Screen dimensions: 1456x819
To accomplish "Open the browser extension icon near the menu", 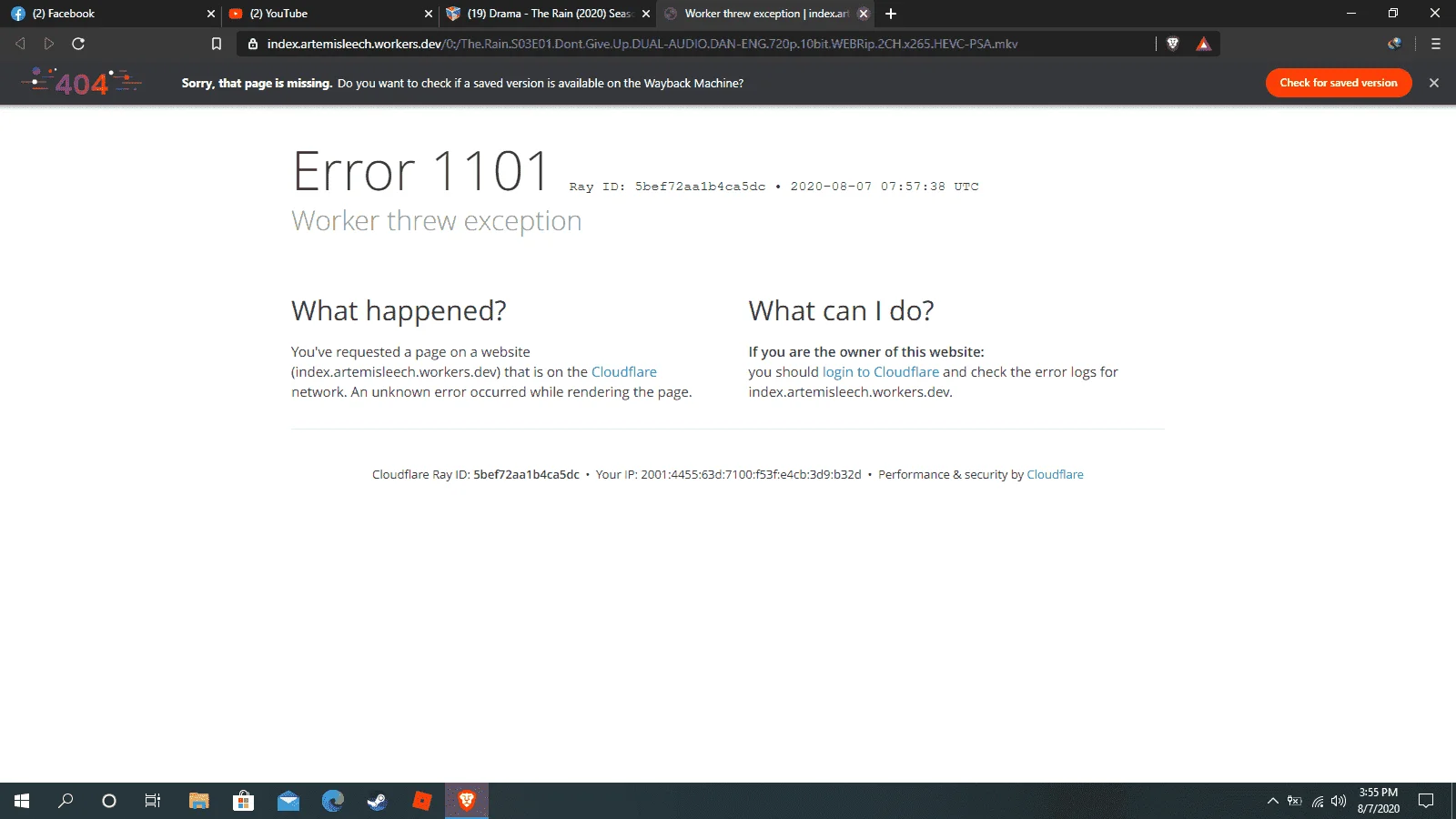I will click(1394, 44).
